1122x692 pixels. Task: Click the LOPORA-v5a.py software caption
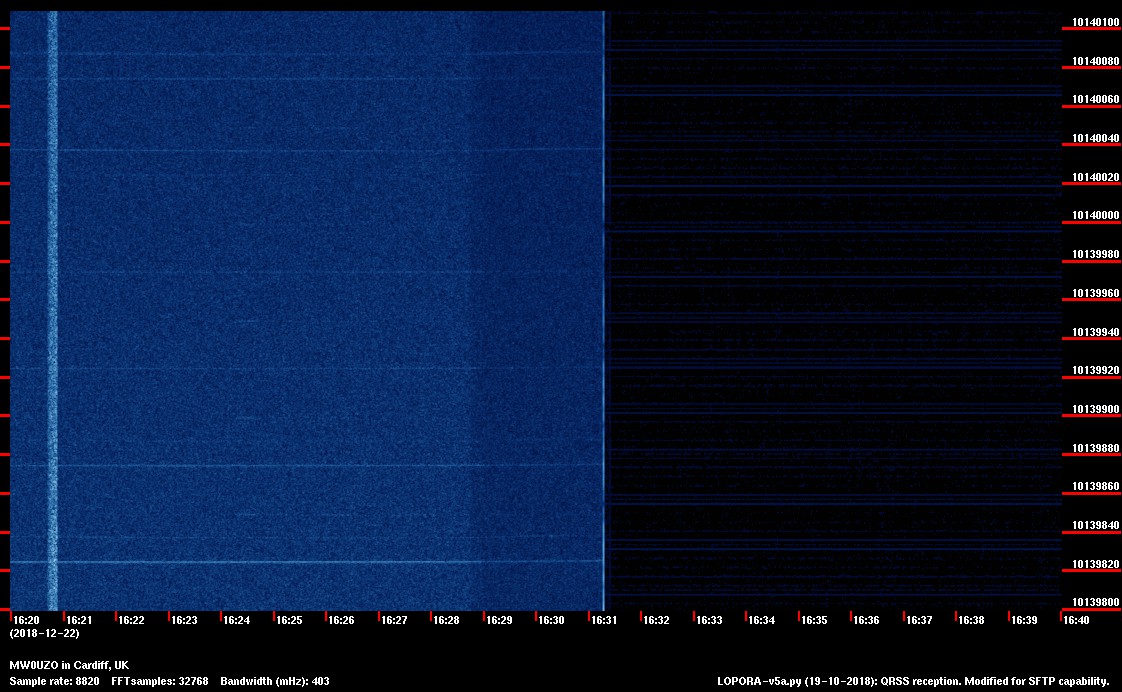point(913,681)
